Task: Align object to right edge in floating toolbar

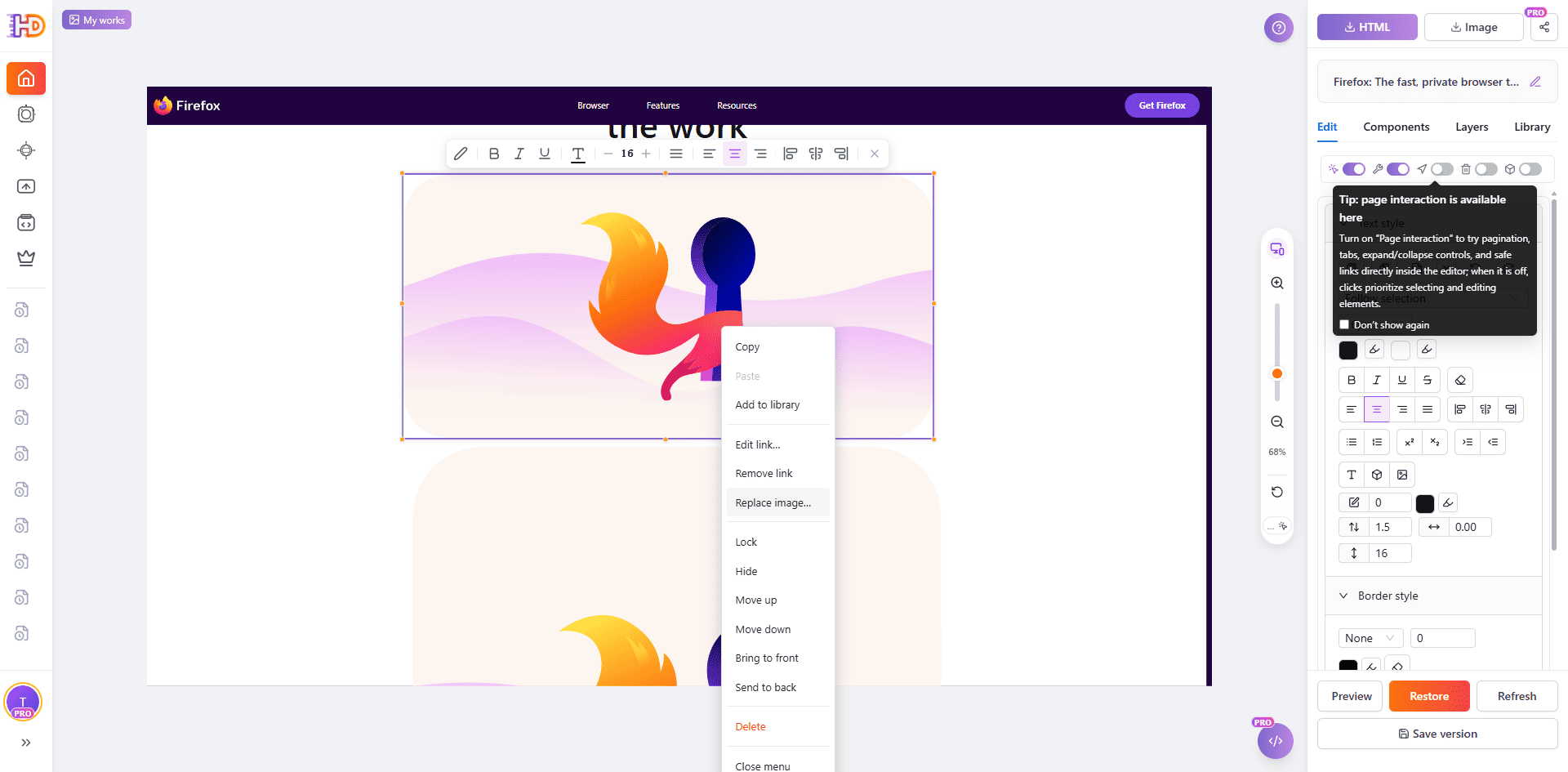Action: click(841, 154)
